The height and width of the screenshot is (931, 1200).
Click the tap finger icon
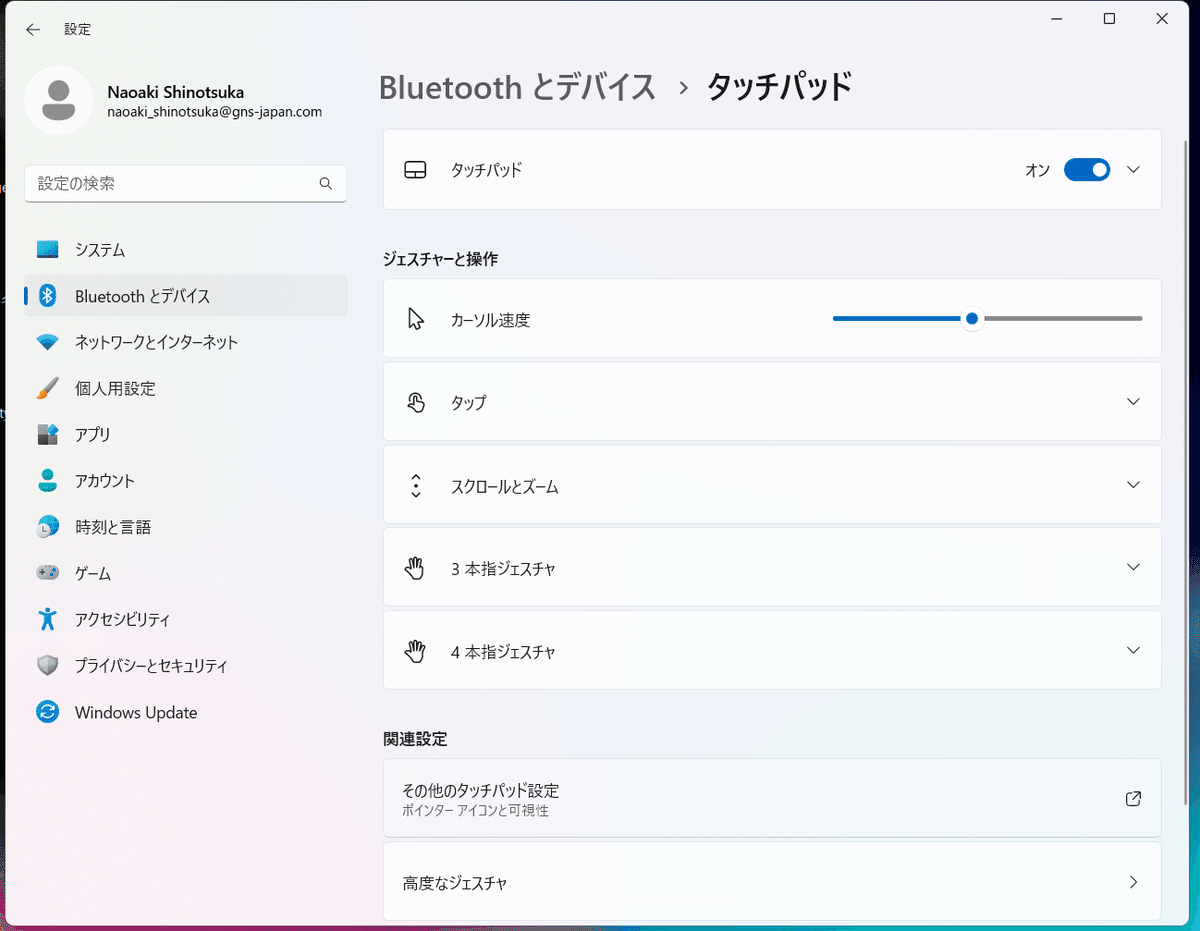(416, 402)
